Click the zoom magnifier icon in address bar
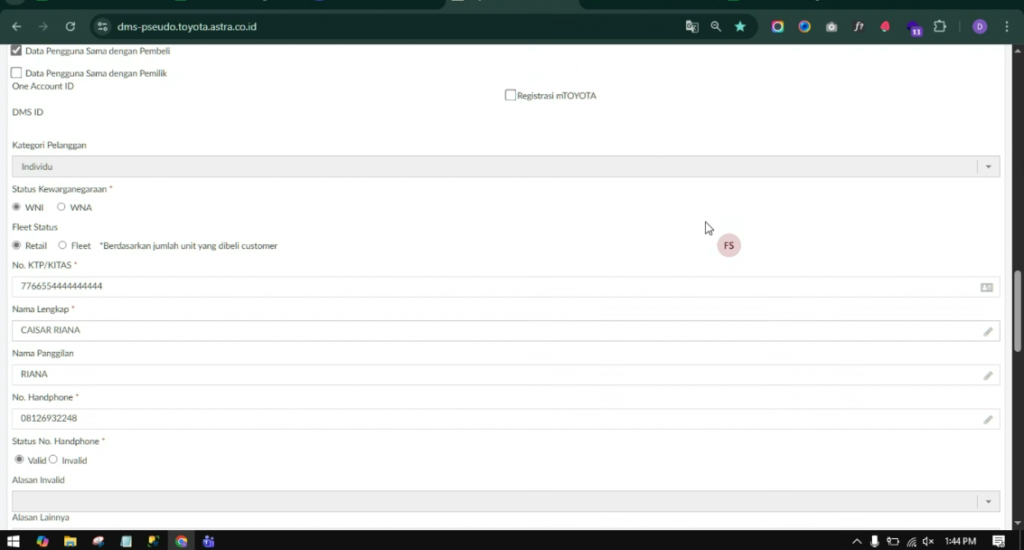This screenshot has height=550, width=1024. (716, 27)
